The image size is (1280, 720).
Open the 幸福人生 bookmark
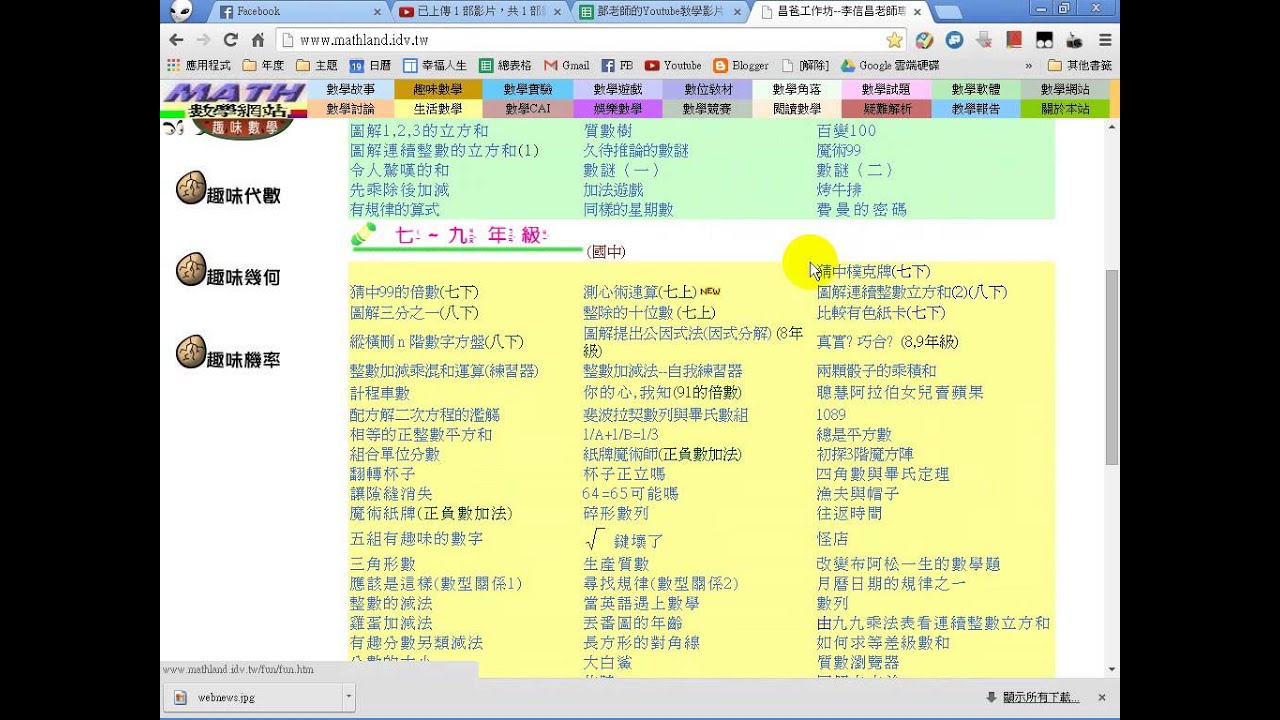435,66
